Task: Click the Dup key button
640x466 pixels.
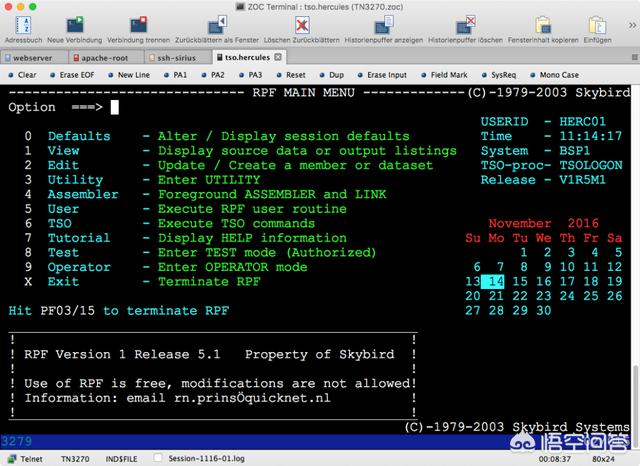Action: (x=332, y=75)
